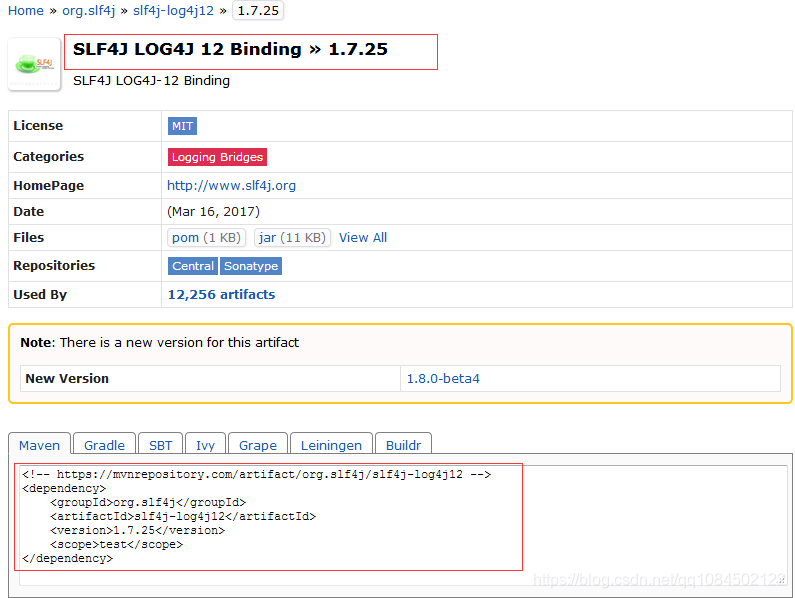Click the License row label
Screen dimensions: 795x598
38,126
